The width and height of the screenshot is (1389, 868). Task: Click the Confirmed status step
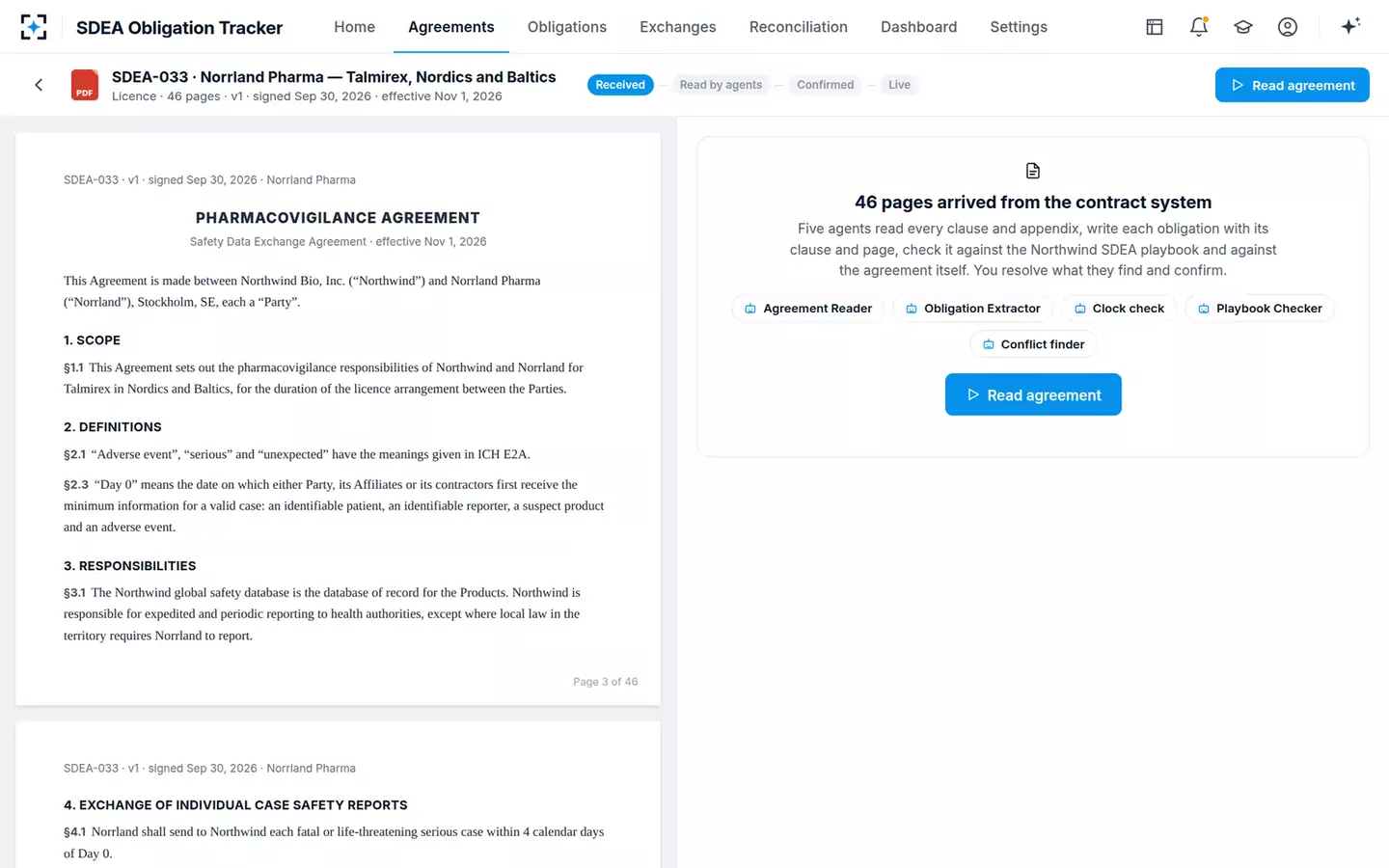pyautogui.click(x=826, y=85)
